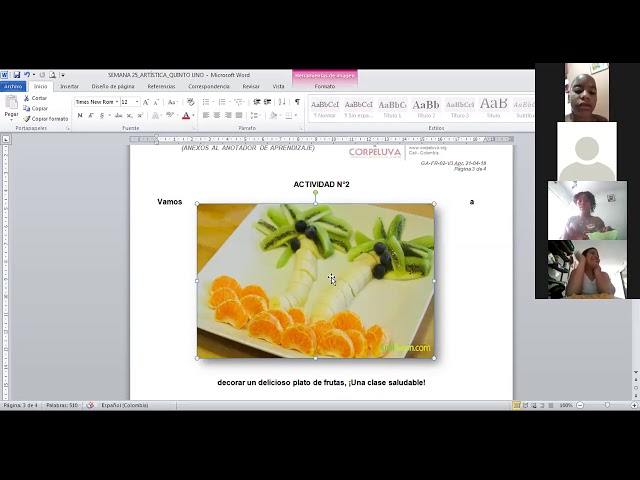Viewport: 640px width, 480px height.
Task: Switch to the Insertar tab
Action: click(70, 87)
